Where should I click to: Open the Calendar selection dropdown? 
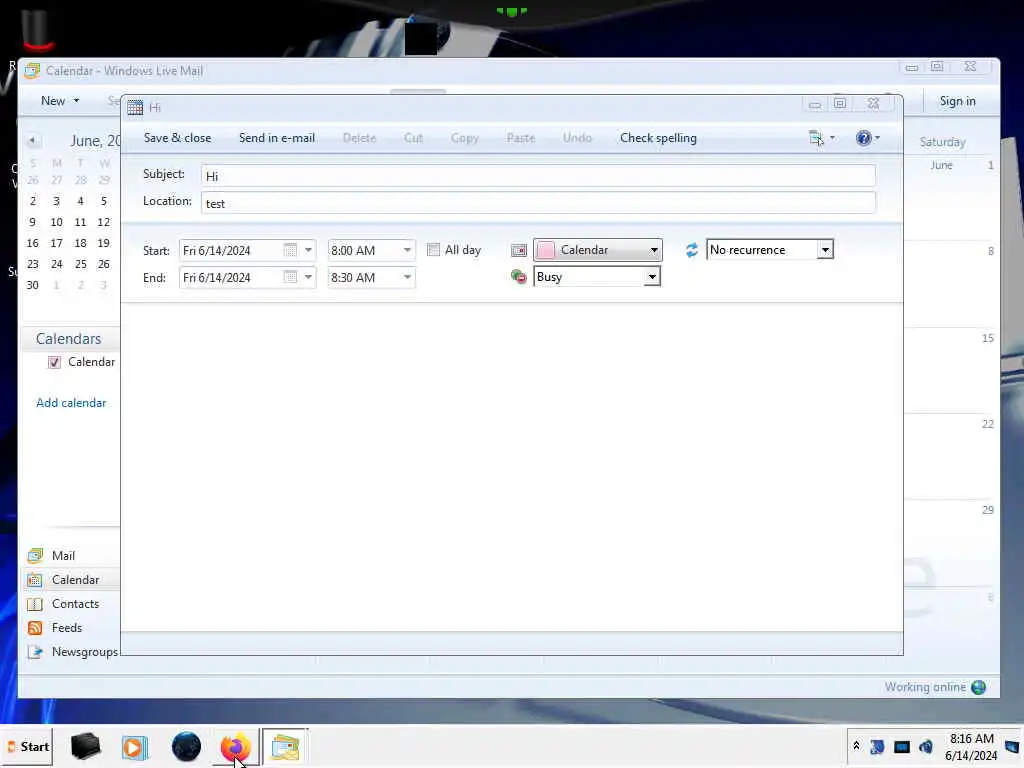coord(598,250)
